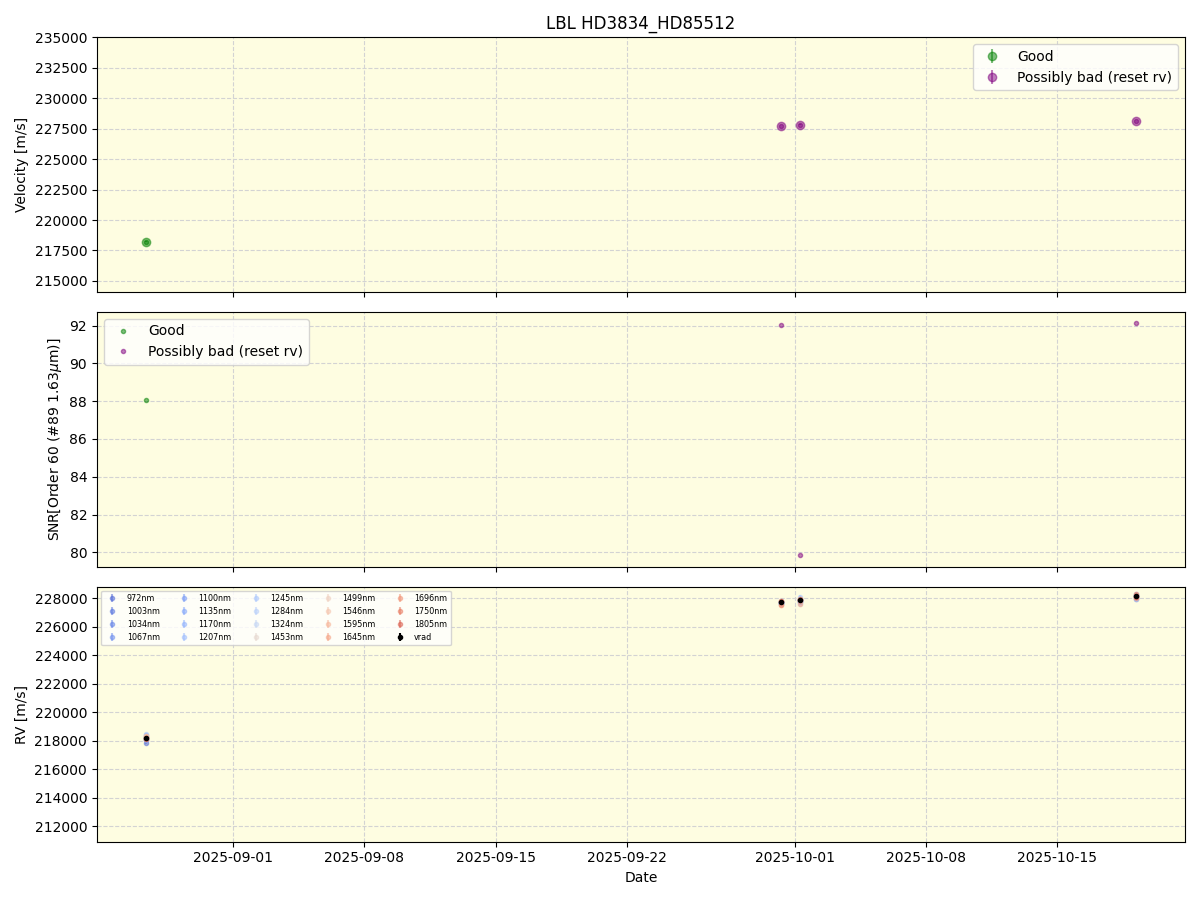
Task: Click the SNR[Order 60] axis label
Action: click(54, 439)
